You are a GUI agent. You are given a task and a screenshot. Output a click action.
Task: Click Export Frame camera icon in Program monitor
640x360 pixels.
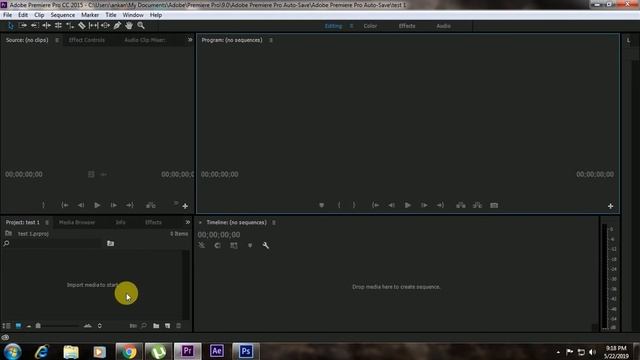[x=494, y=205]
